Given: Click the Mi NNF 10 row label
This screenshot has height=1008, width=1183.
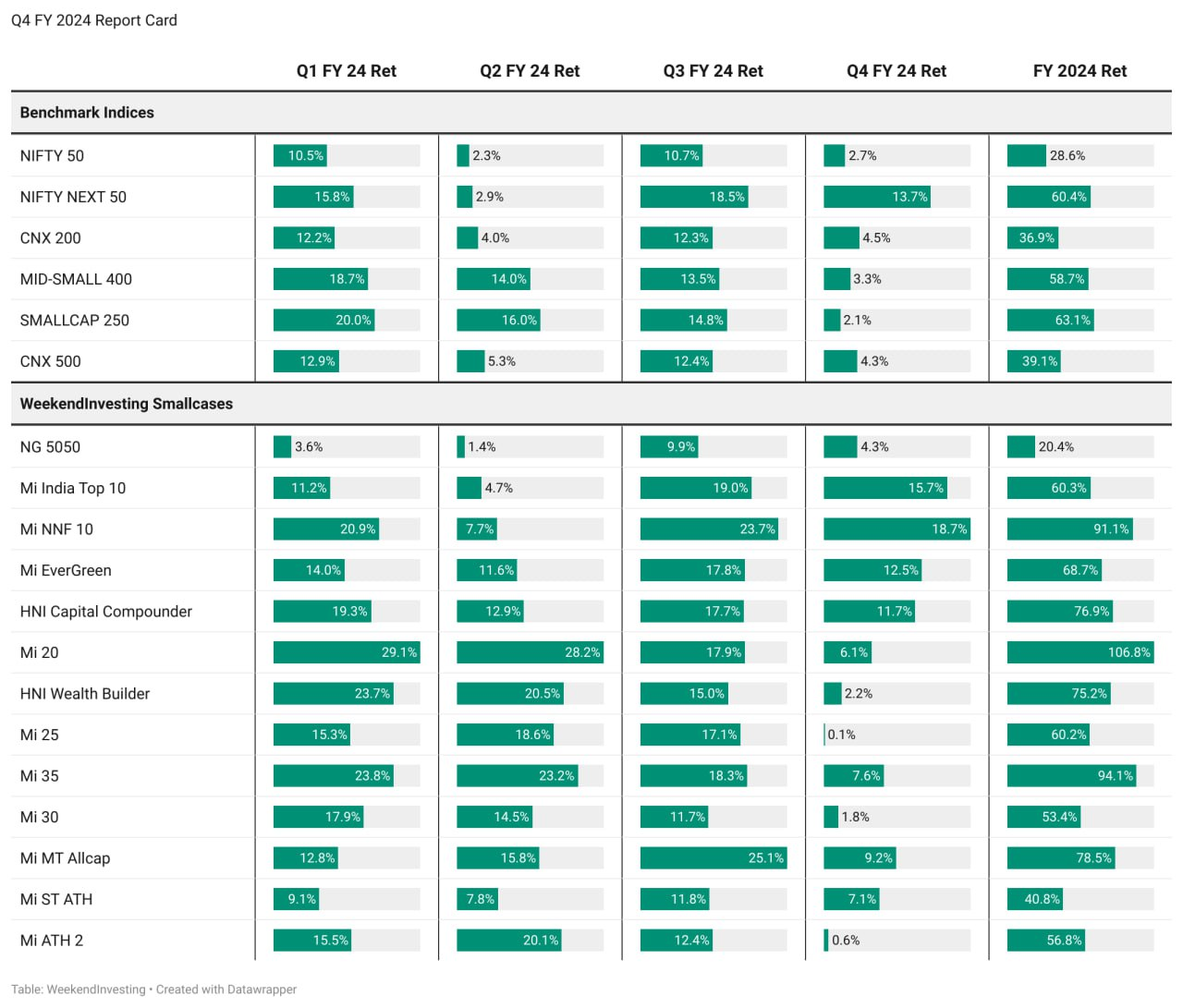Looking at the screenshot, I should pyautogui.click(x=56, y=529).
